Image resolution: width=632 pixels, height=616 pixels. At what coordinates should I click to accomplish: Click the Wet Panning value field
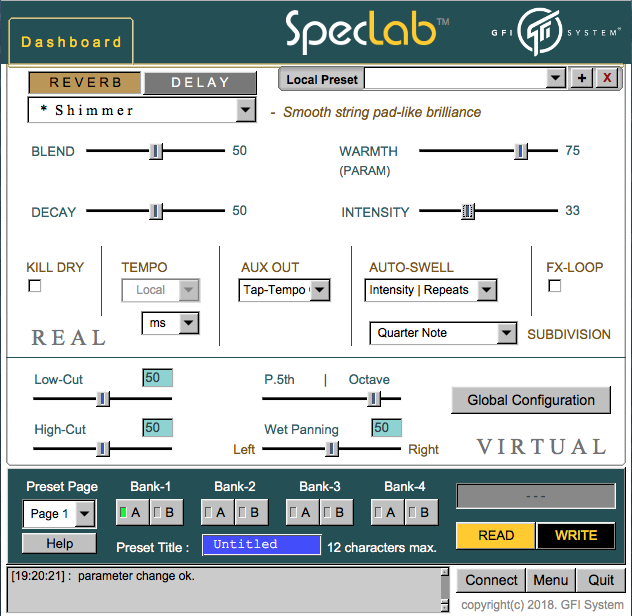coord(387,428)
